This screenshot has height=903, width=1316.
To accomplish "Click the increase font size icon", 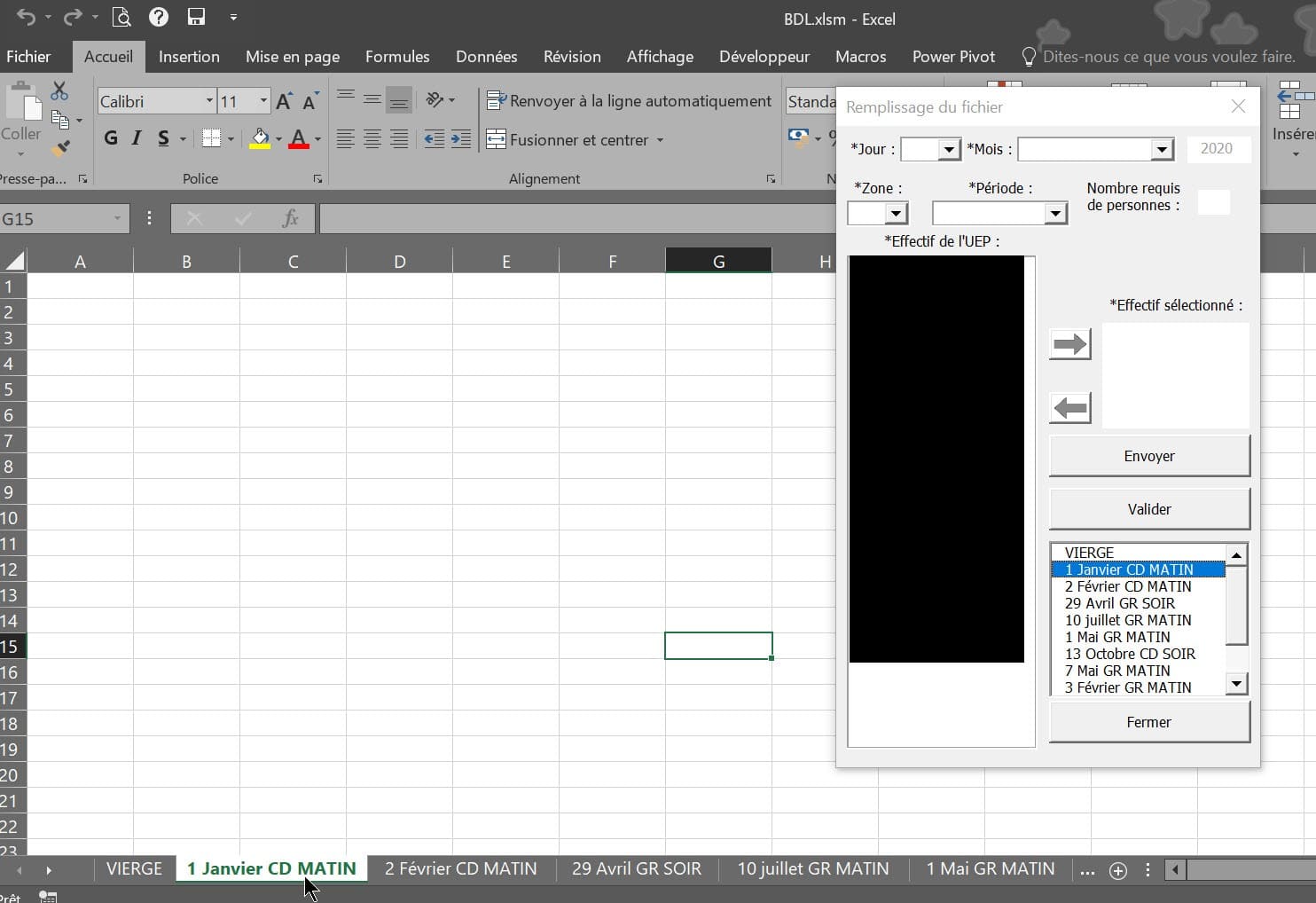I will (284, 101).
